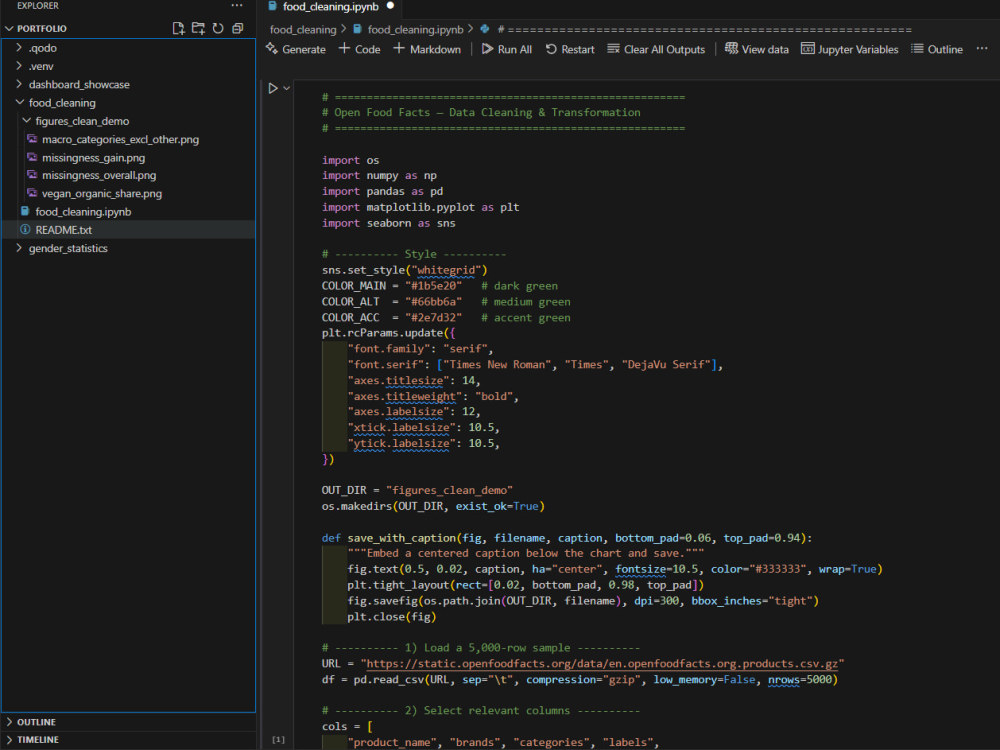Click the New File icon in Explorer header

[179, 28]
